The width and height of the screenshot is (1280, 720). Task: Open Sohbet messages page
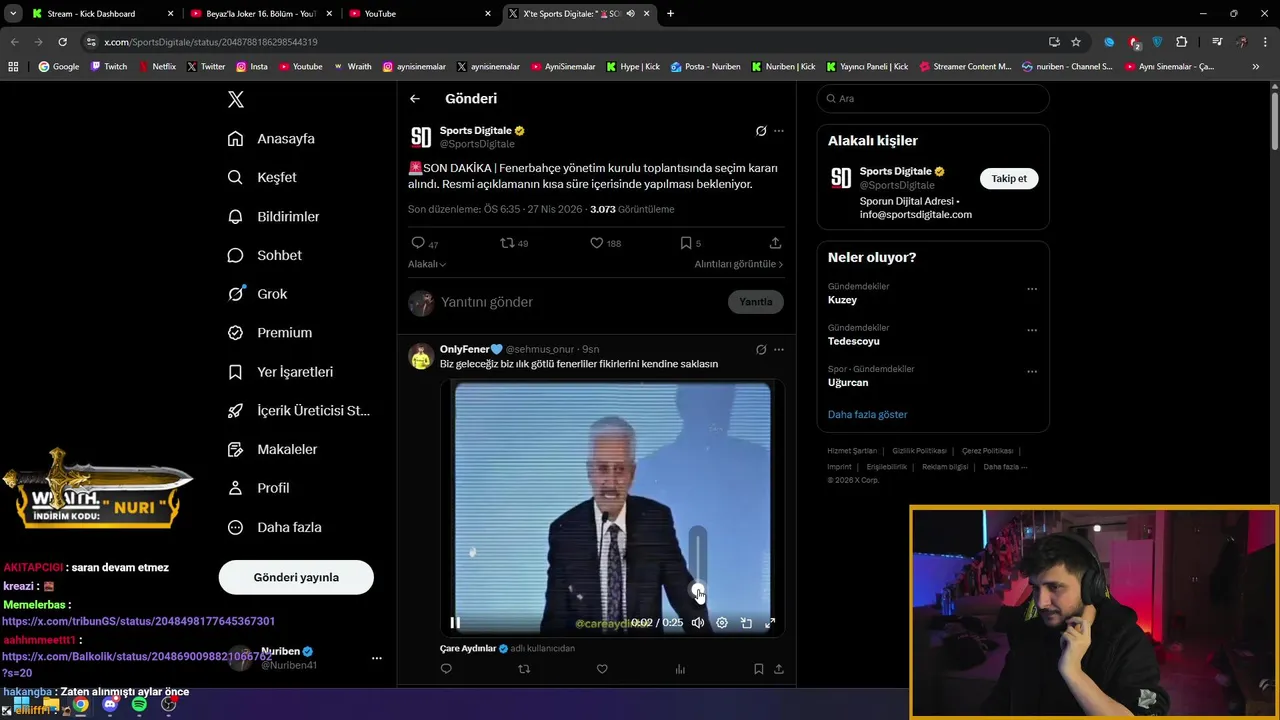(265, 255)
